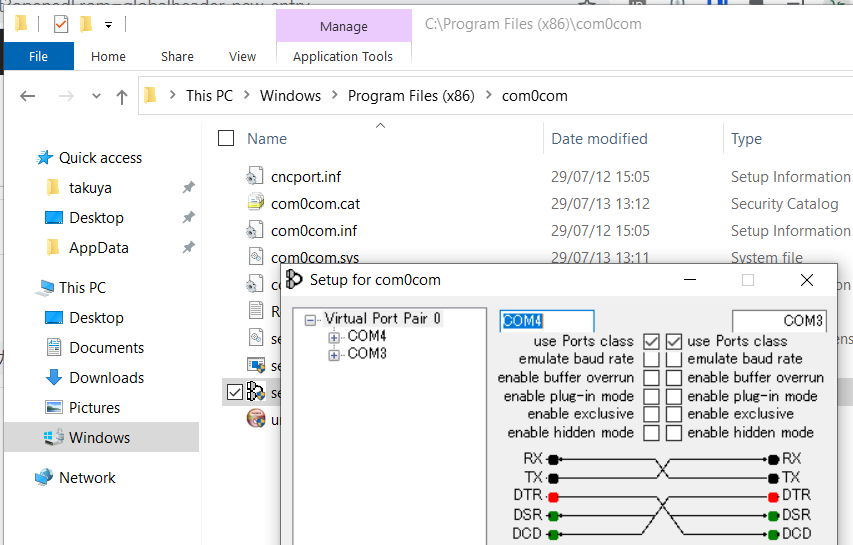Unpin takuya via its pin icon
This screenshot has height=545, width=853.
[x=188, y=188]
